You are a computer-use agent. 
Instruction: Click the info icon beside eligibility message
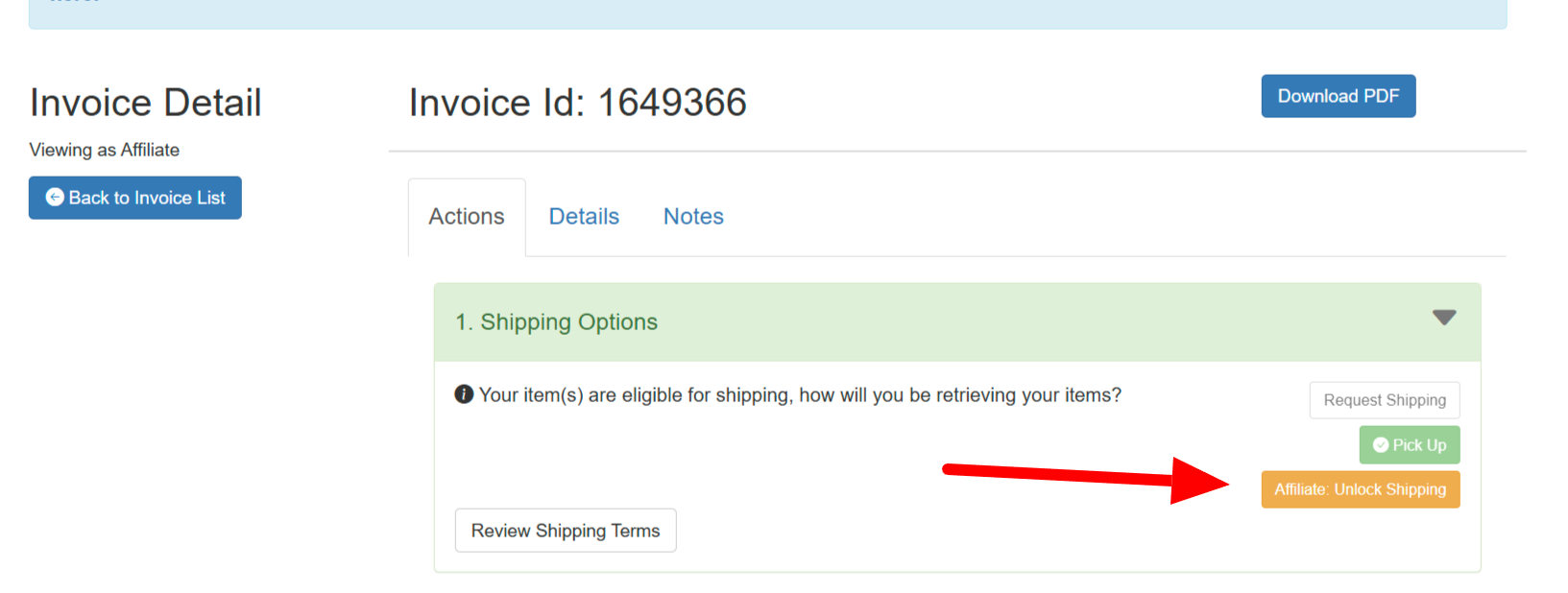pyautogui.click(x=464, y=394)
